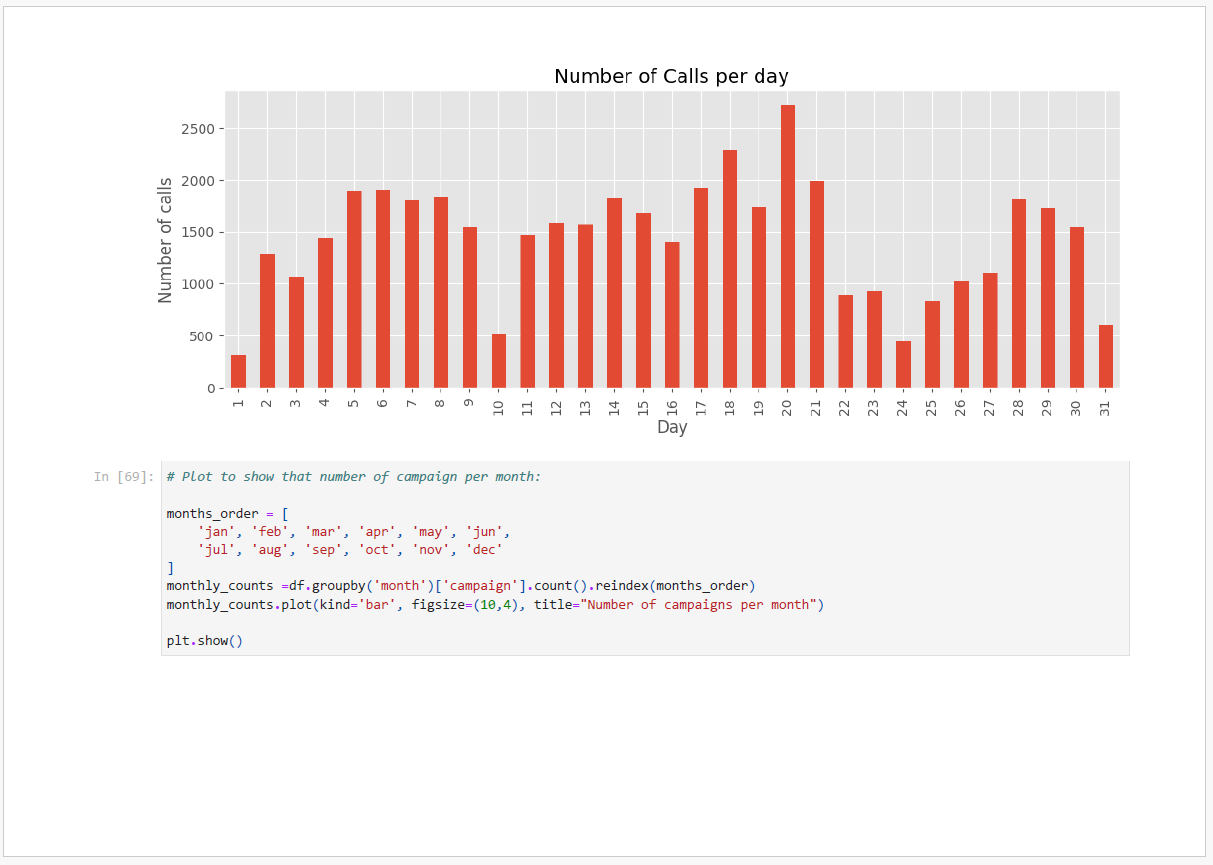
Task: Click the "Number of calls" y-axis label
Action: tap(166, 240)
